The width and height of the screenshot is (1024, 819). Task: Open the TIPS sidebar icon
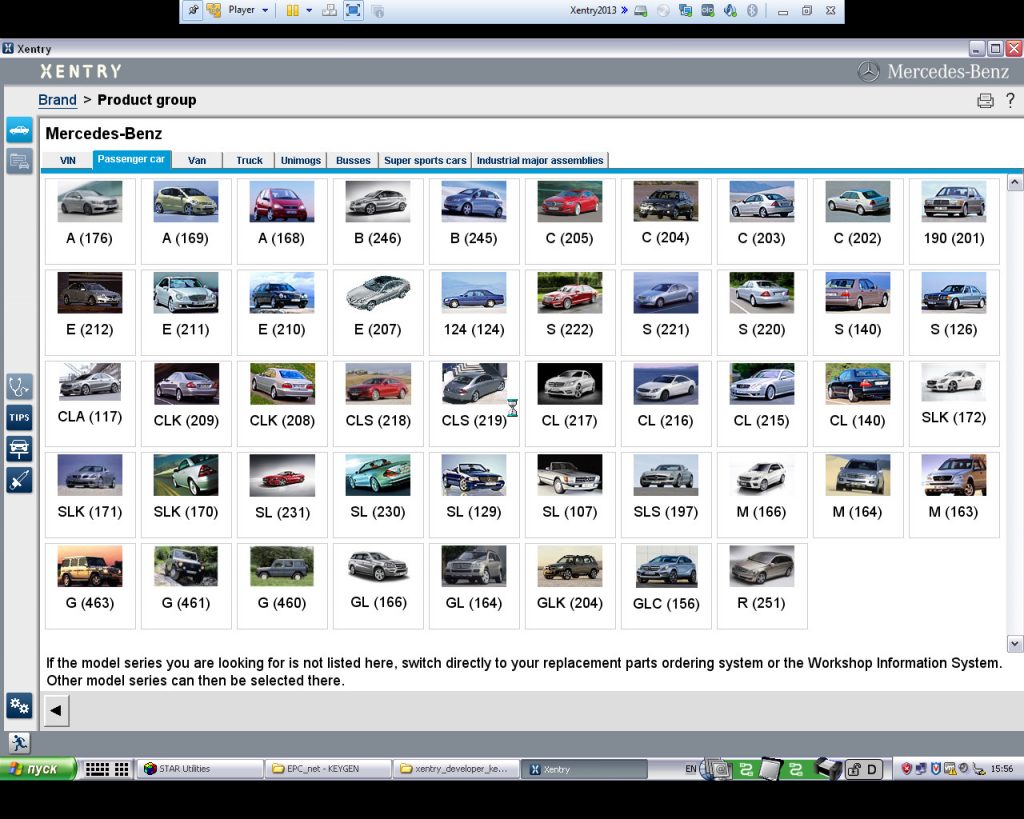(x=20, y=418)
